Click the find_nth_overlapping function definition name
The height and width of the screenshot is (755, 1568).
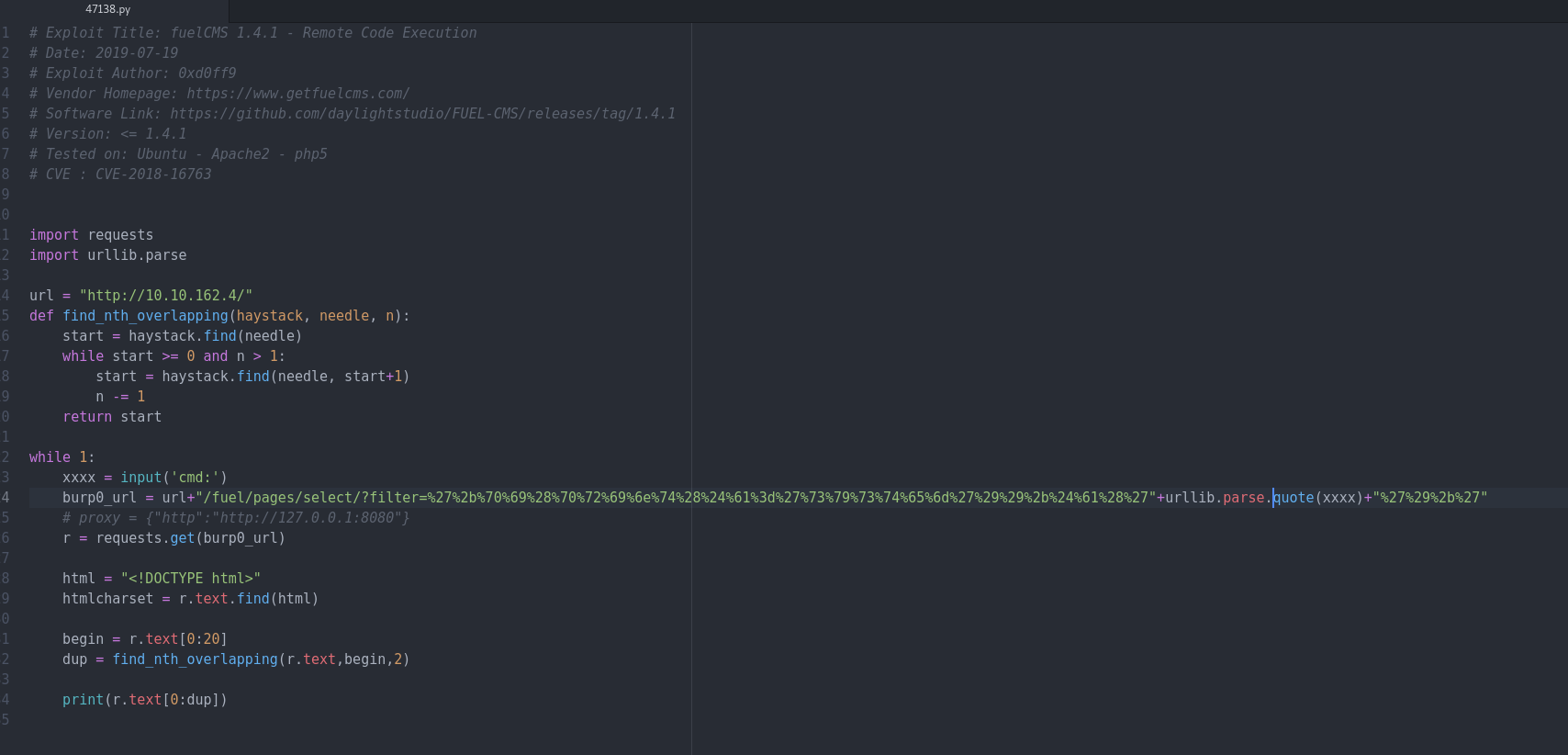[145, 316]
